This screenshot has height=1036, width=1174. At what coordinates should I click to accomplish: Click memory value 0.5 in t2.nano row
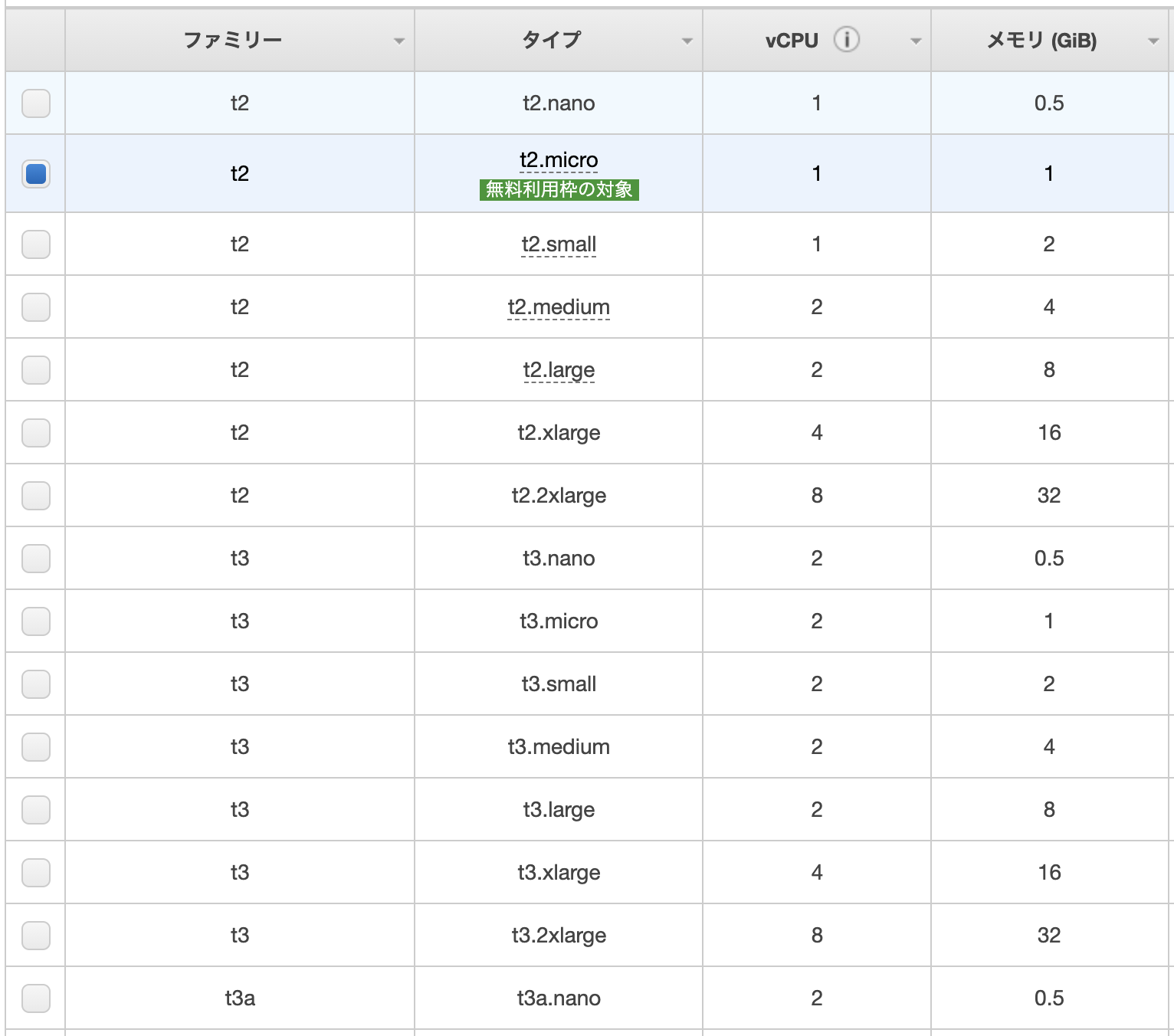click(x=1049, y=103)
